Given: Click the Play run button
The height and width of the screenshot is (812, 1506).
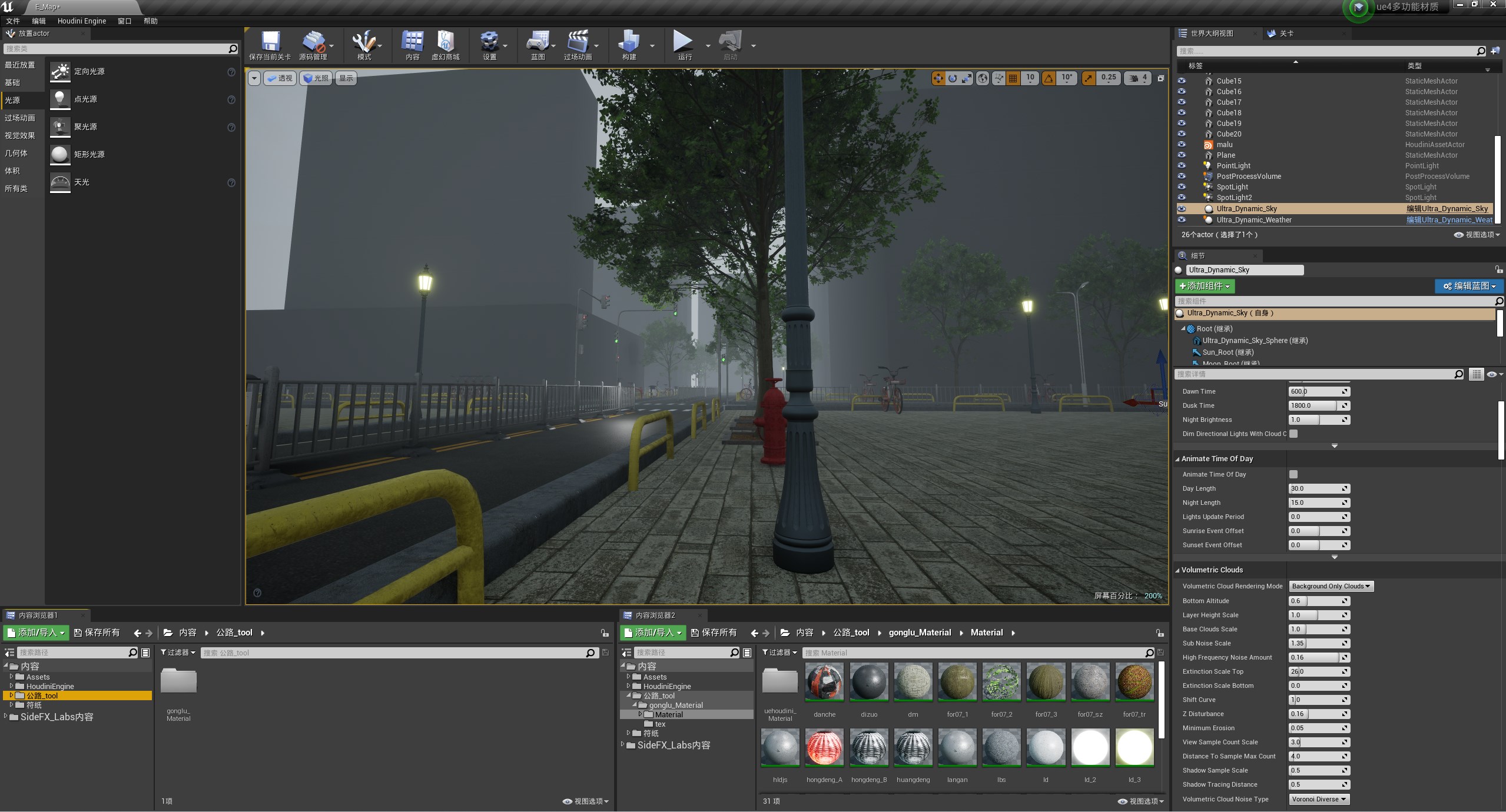Looking at the screenshot, I should (683, 42).
